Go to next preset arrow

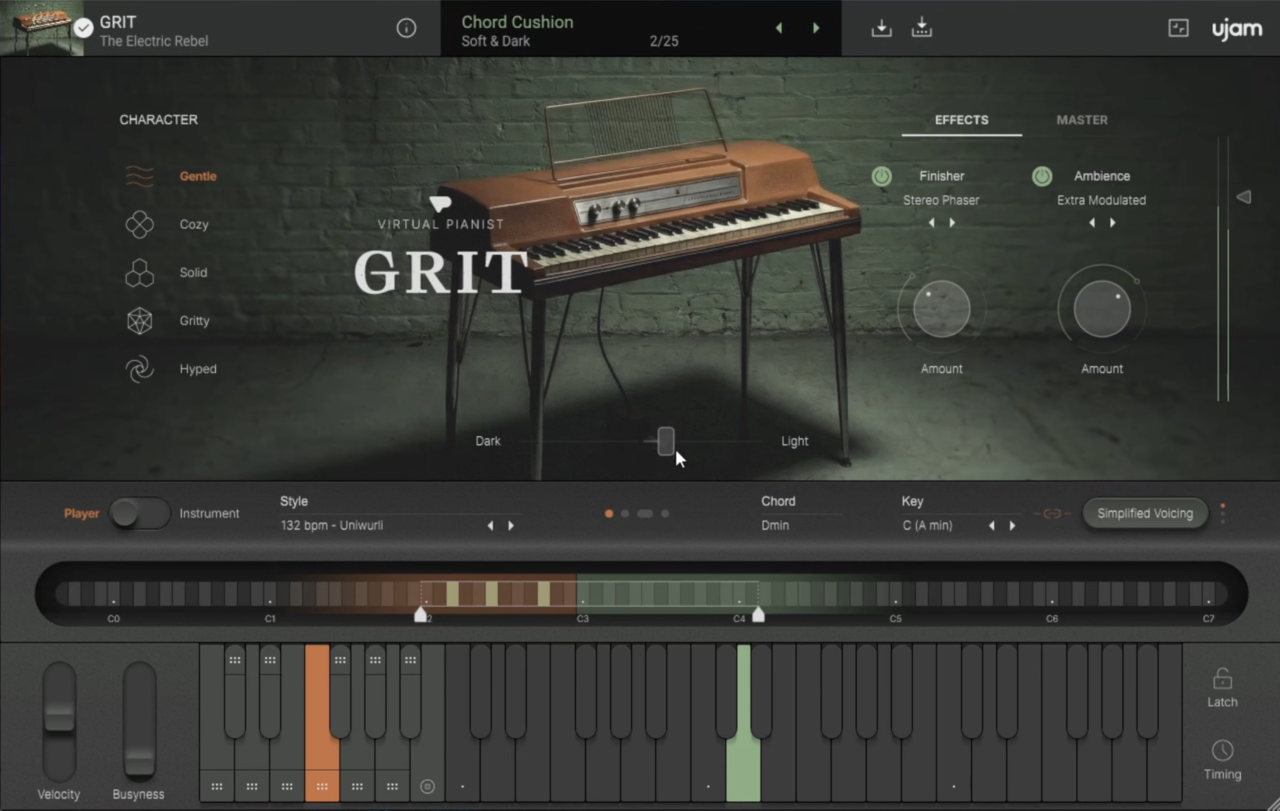pyautogui.click(x=816, y=28)
